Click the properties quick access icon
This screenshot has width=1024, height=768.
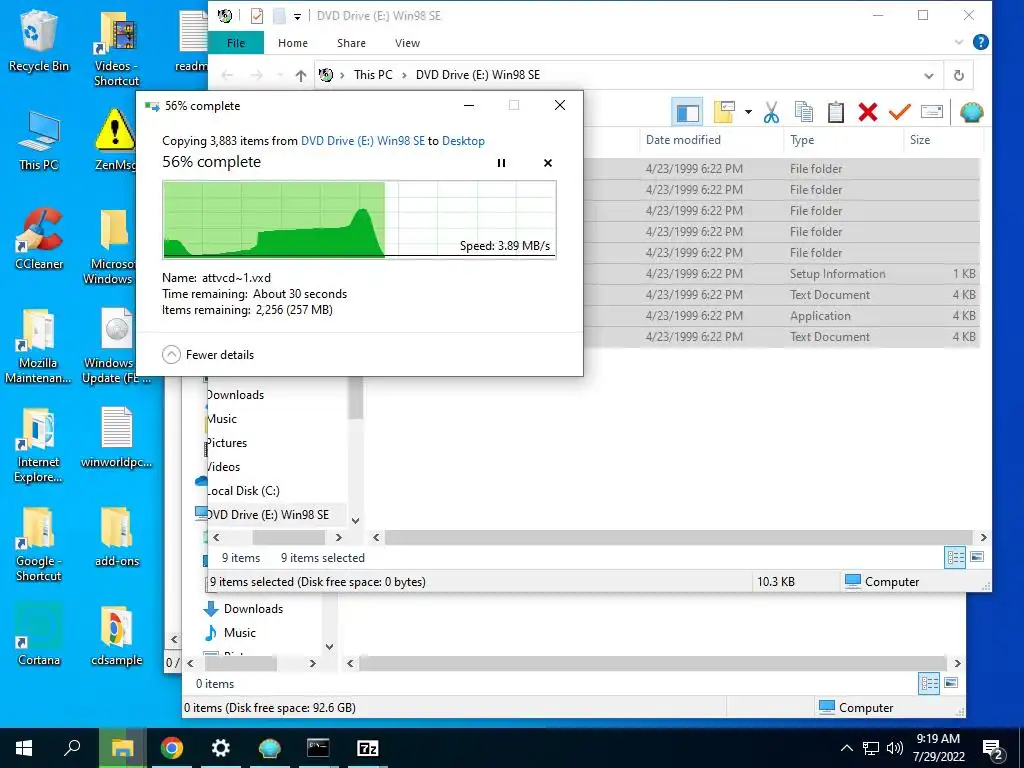pos(257,15)
